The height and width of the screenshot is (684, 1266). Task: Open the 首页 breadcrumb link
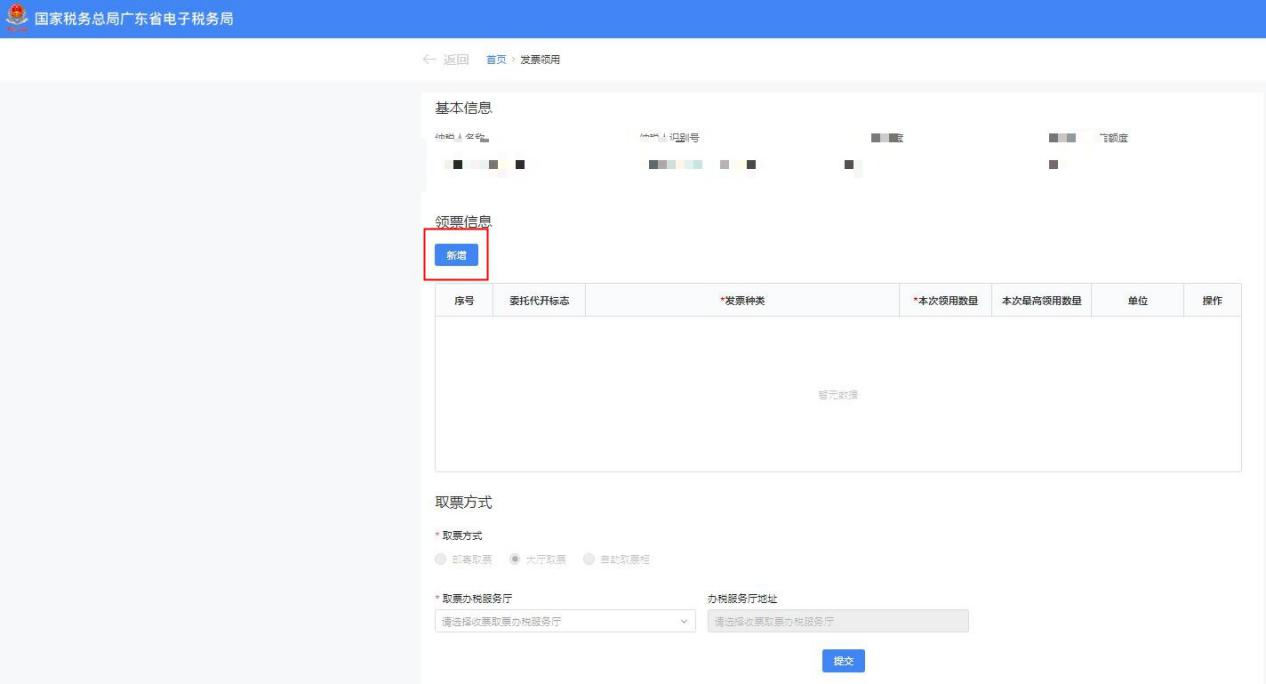[x=495, y=60]
